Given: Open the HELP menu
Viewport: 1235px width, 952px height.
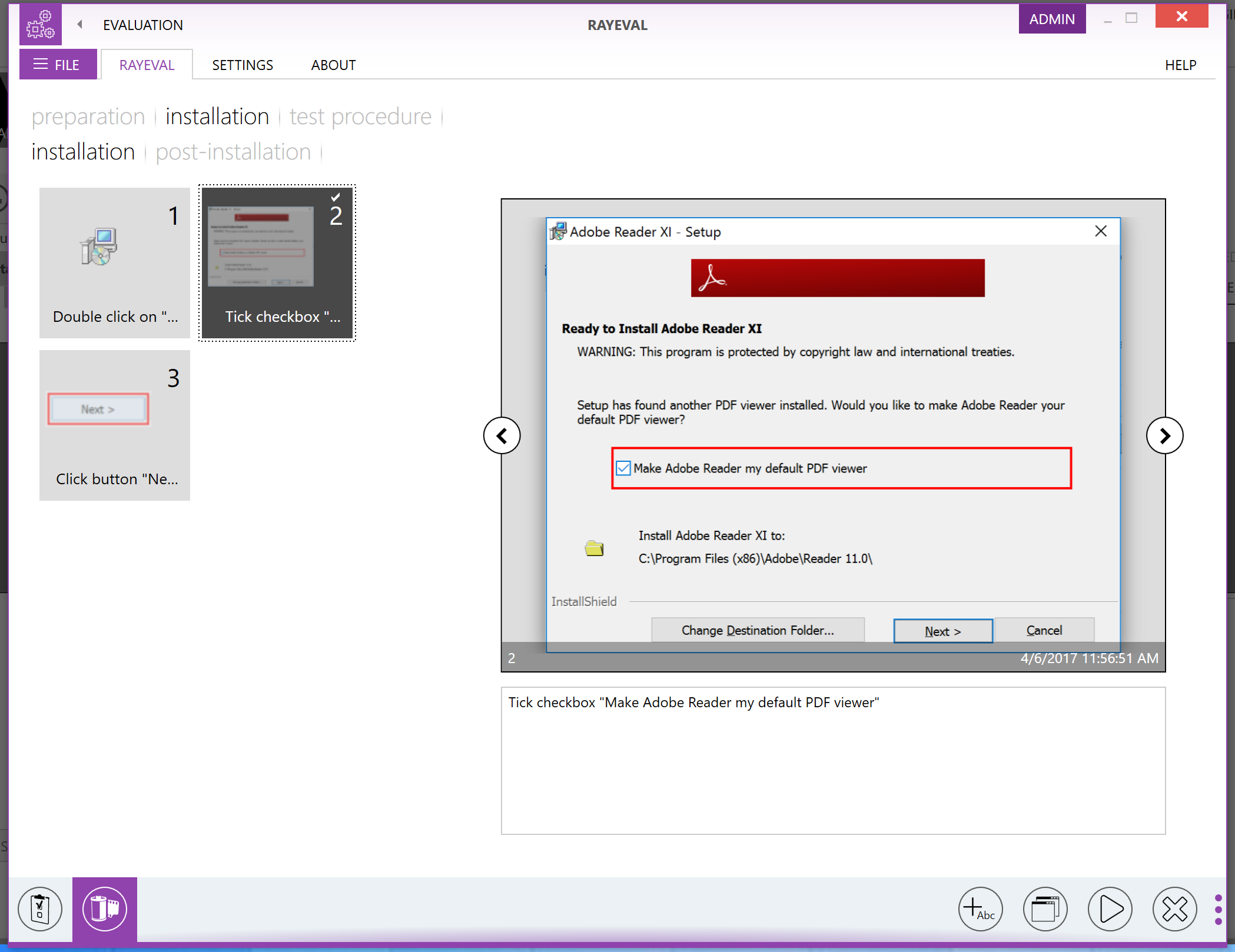Looking at the screenshot, I should 1180,65.
